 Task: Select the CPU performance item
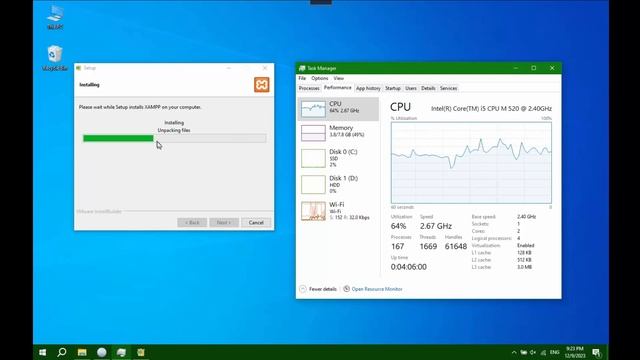(x=338, y=109)
